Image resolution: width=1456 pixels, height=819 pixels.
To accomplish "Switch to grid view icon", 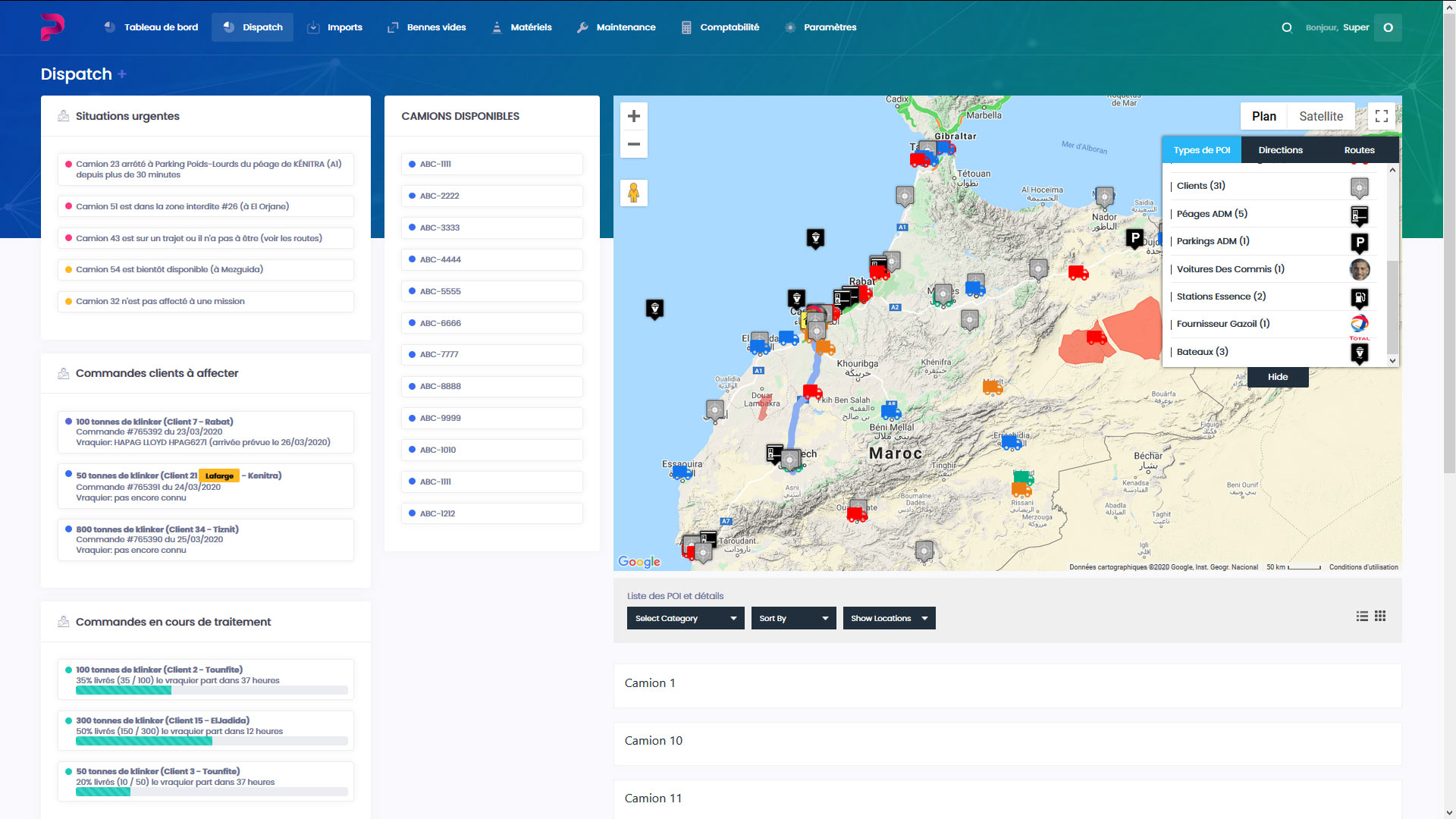I will 1380,617.
